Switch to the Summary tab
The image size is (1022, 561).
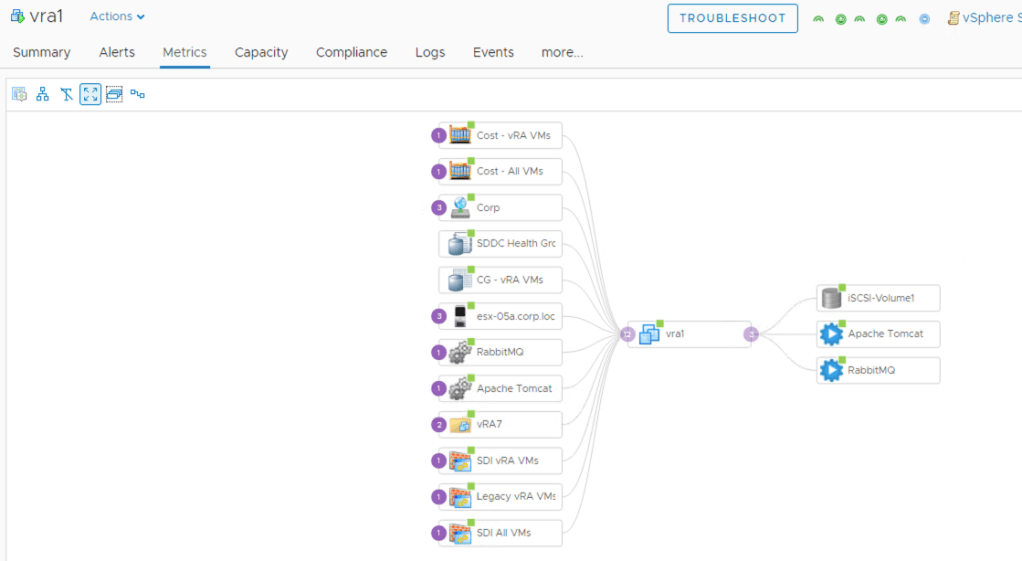(41, 52)
